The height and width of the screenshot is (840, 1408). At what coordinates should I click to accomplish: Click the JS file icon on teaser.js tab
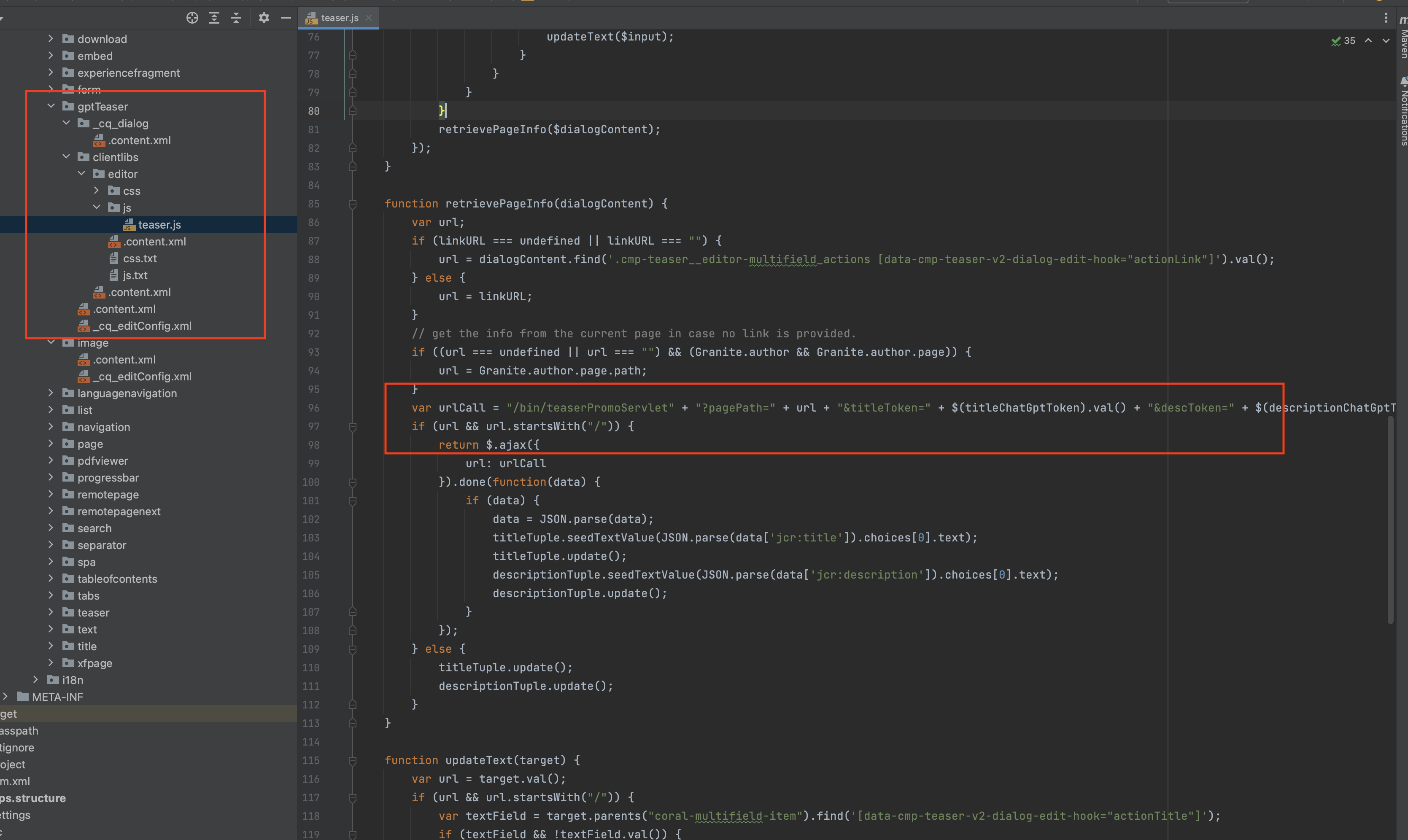[311, 18]
